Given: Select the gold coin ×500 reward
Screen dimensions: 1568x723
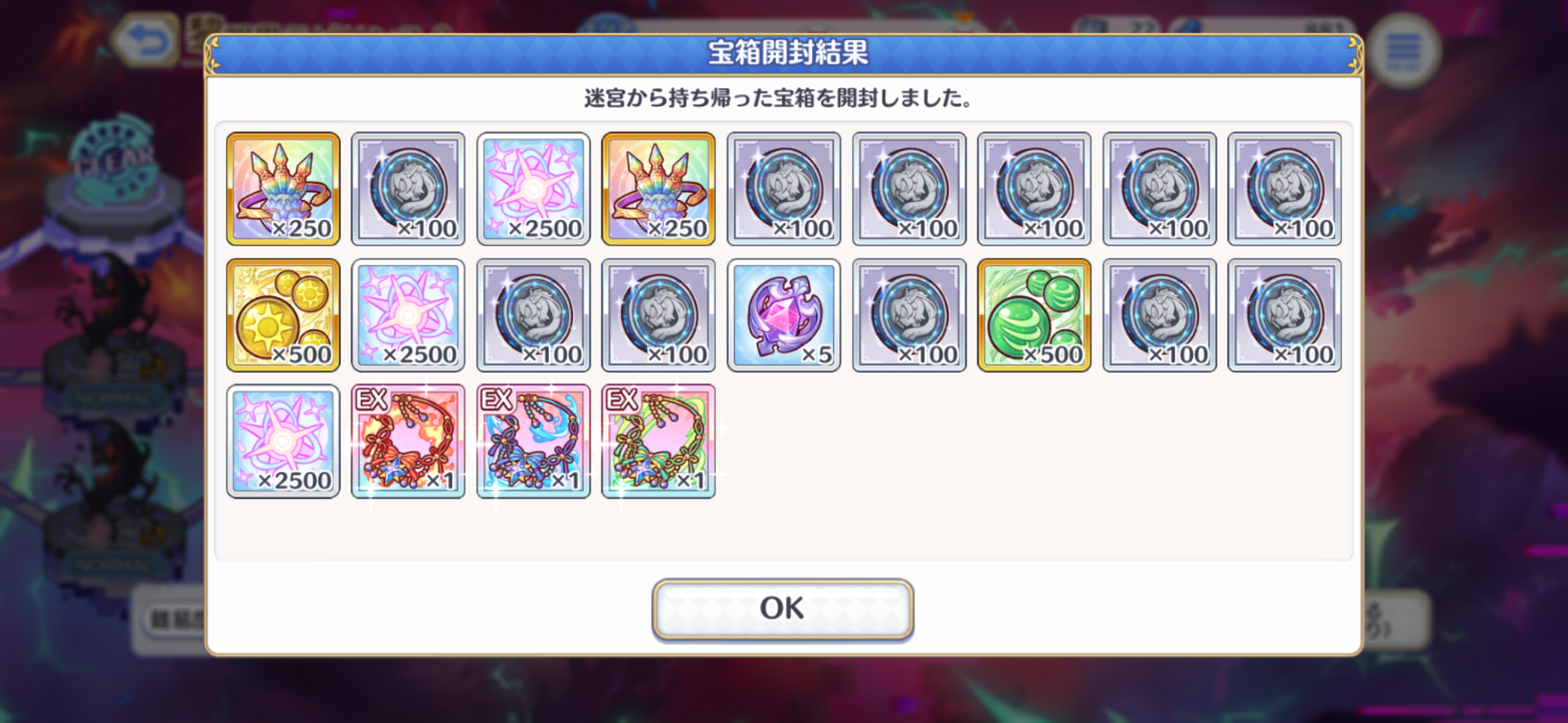Looking at the screenshot, I should (x=283, y=314).
